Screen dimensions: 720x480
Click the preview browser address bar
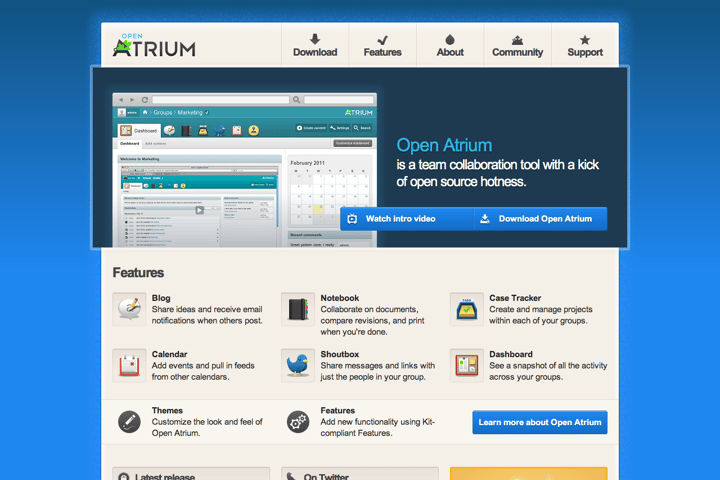tap(221, 100)
